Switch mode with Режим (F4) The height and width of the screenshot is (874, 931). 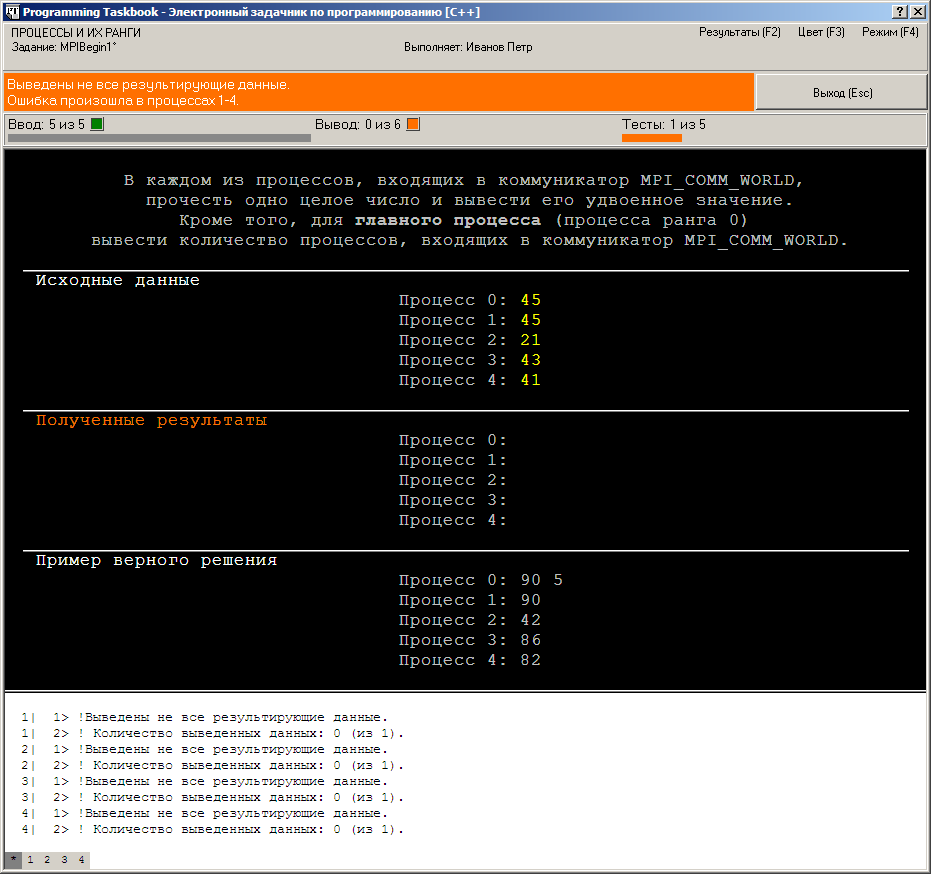point(890,32)
